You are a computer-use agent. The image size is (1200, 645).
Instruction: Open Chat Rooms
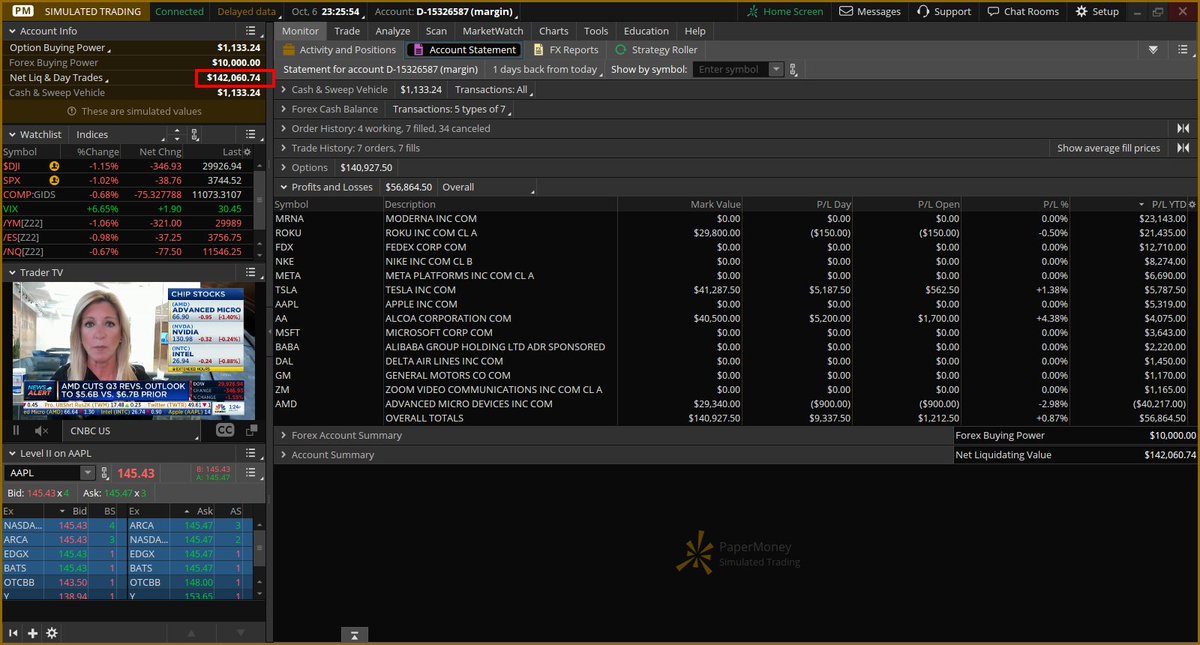pos(1022,11)
